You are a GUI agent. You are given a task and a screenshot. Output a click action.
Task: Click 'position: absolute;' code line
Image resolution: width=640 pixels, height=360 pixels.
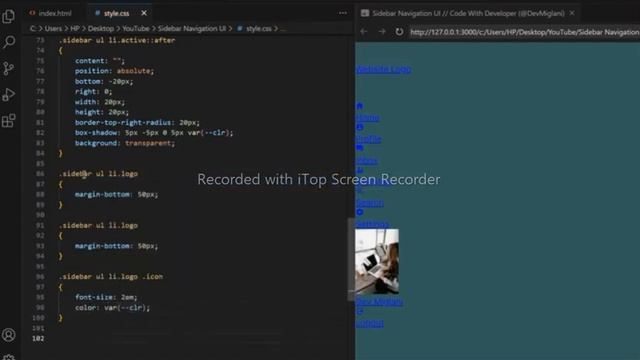click(114, 71)
